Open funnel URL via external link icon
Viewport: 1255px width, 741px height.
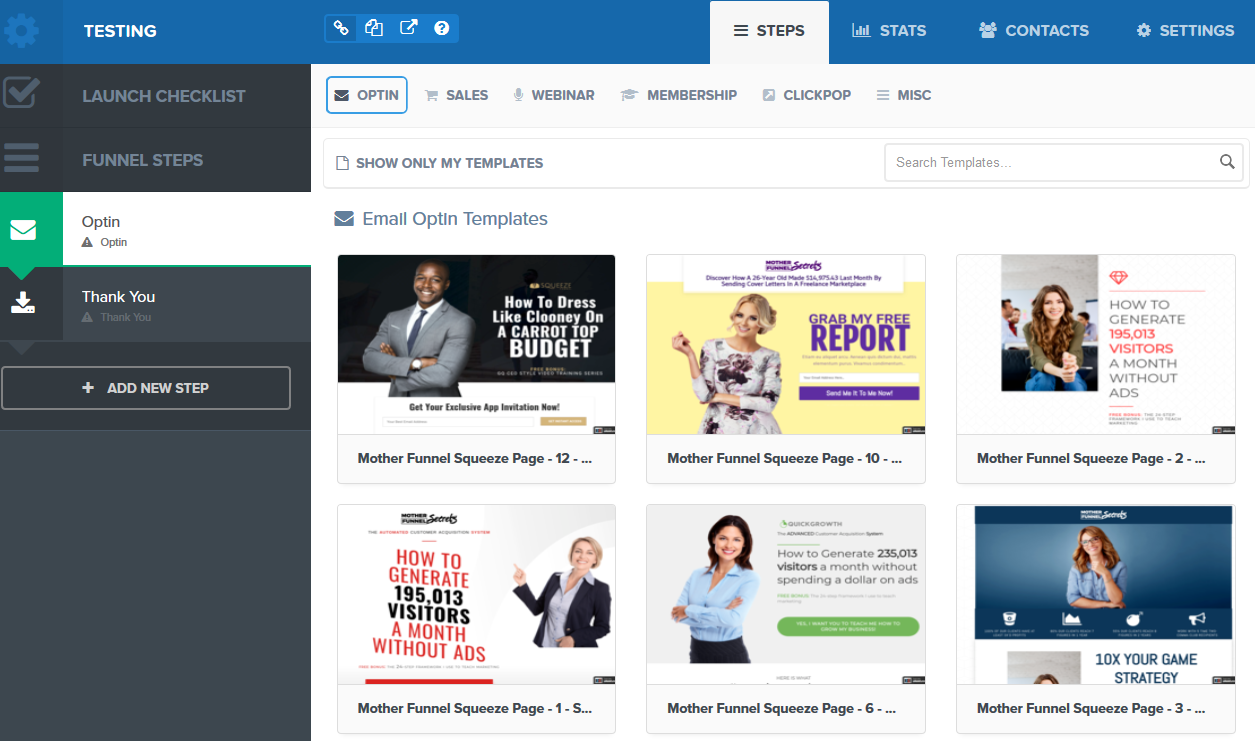(408, 28)
